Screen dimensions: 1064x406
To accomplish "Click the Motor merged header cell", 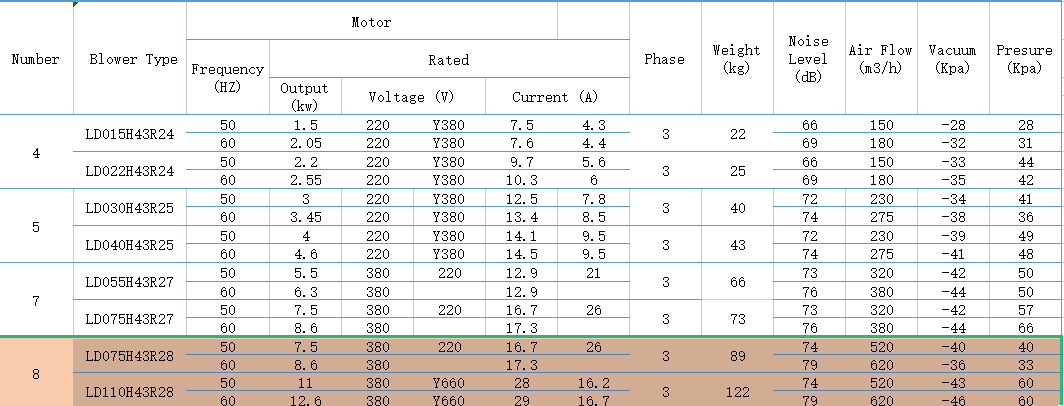I will tap(372, 21).
